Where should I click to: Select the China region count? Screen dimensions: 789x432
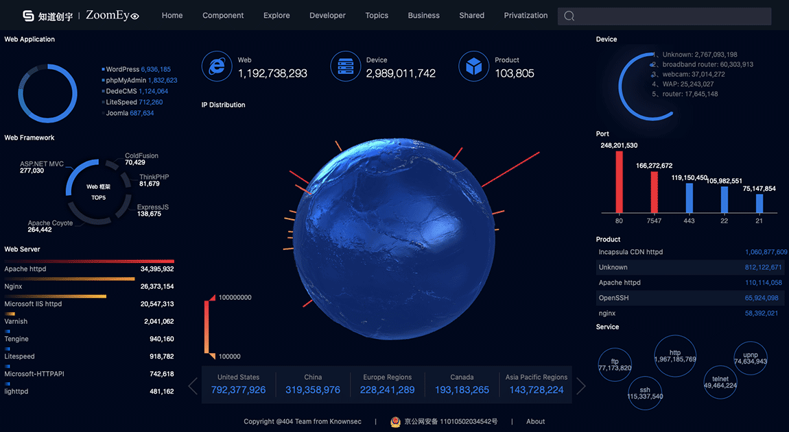coord(312,390)
